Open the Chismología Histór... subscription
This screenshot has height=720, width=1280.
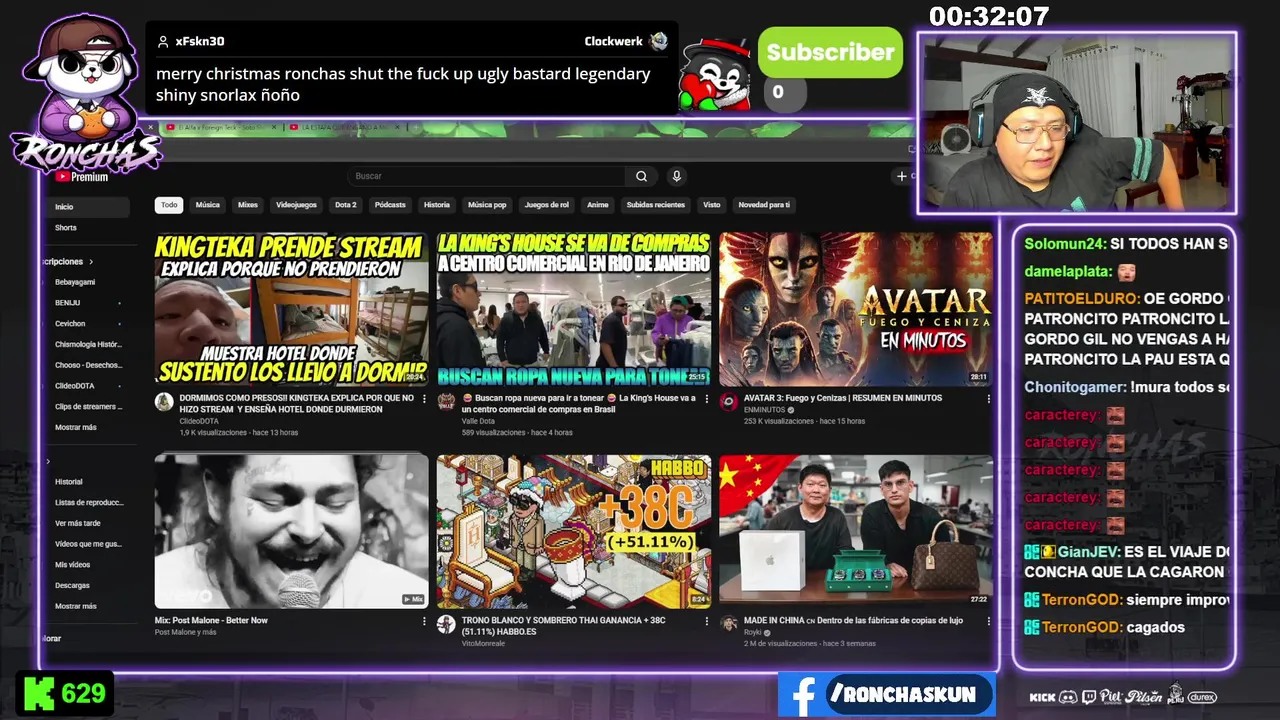coord(88,345)
